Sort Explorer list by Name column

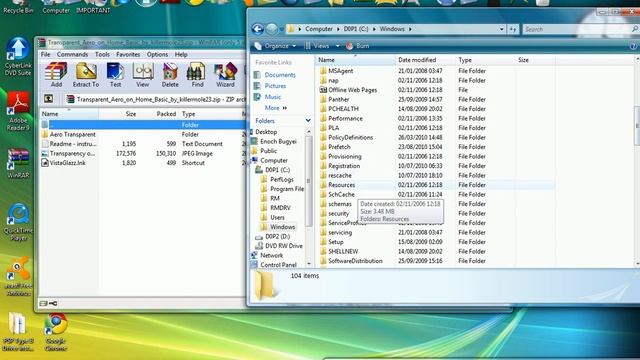pyautogui.click(x=355, y=60)
